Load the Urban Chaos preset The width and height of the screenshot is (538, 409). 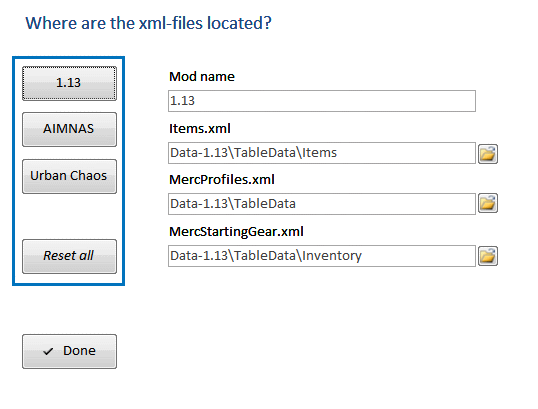point(69,176)
